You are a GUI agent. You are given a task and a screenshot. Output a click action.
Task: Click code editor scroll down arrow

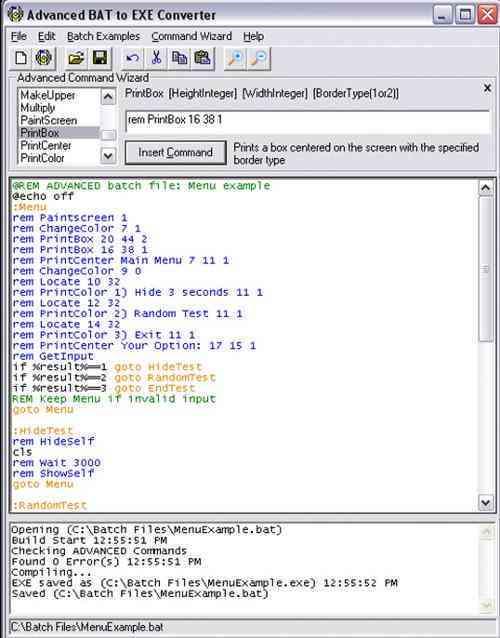pos(485,503)
